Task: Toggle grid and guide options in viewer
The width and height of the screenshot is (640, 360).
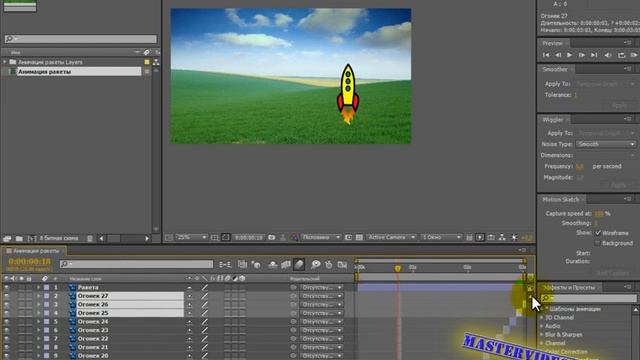Action: tap(215, 237)
